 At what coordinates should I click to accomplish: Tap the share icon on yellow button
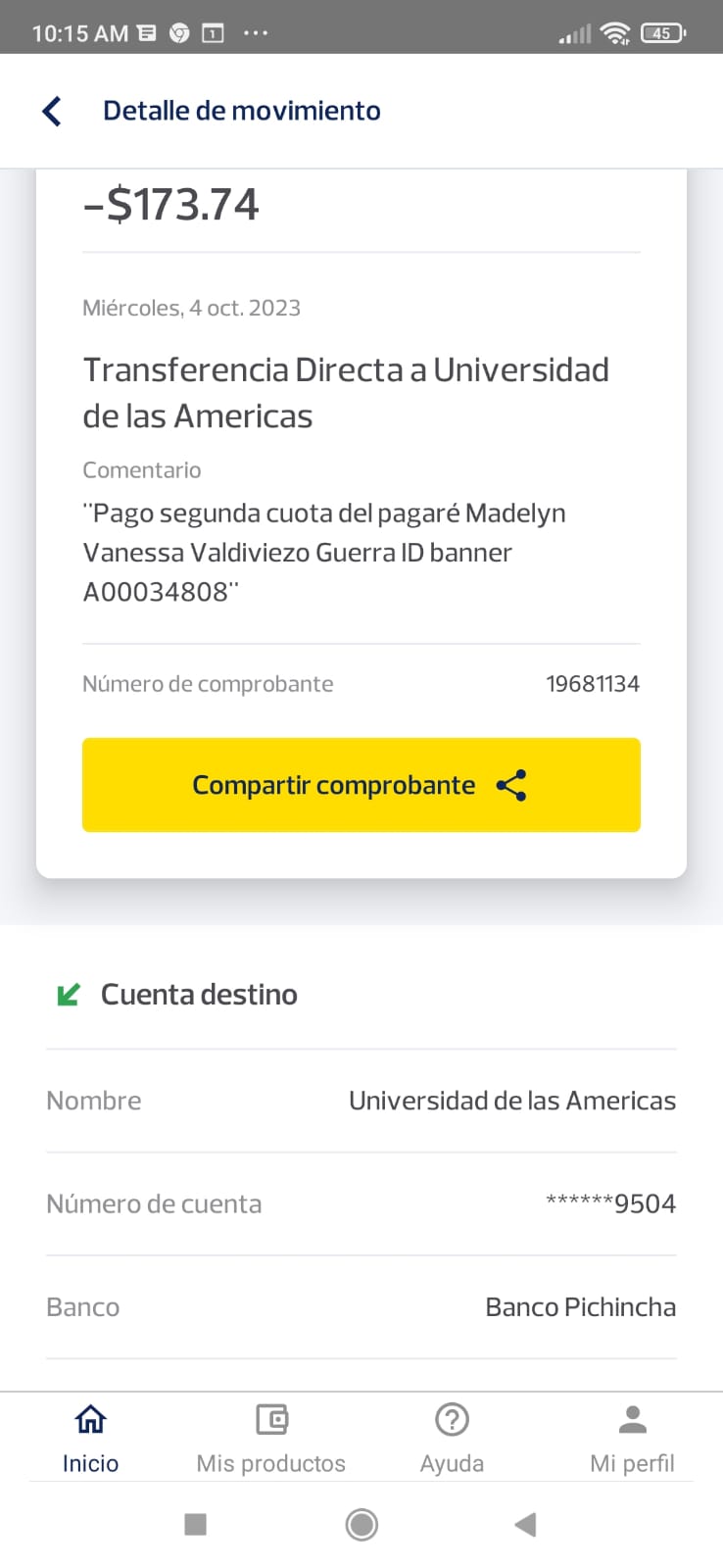tap(511, 785)
